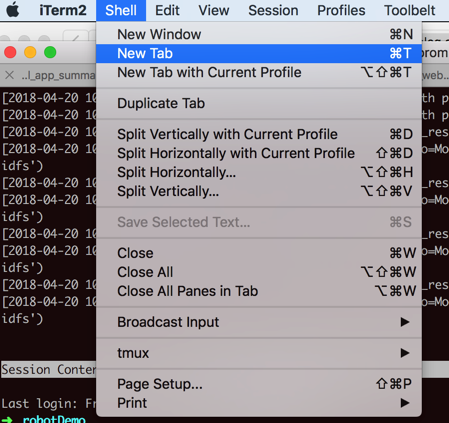Expand the Print submenu
Screen dimensions: 449x423
coord(259,403)
